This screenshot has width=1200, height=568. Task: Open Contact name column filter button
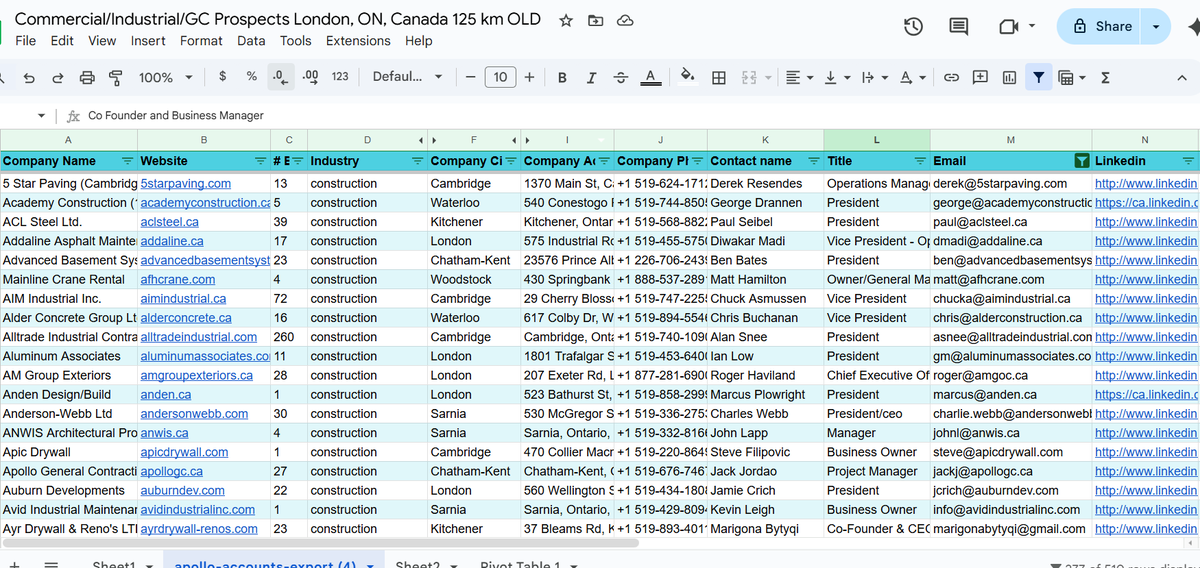813,161
